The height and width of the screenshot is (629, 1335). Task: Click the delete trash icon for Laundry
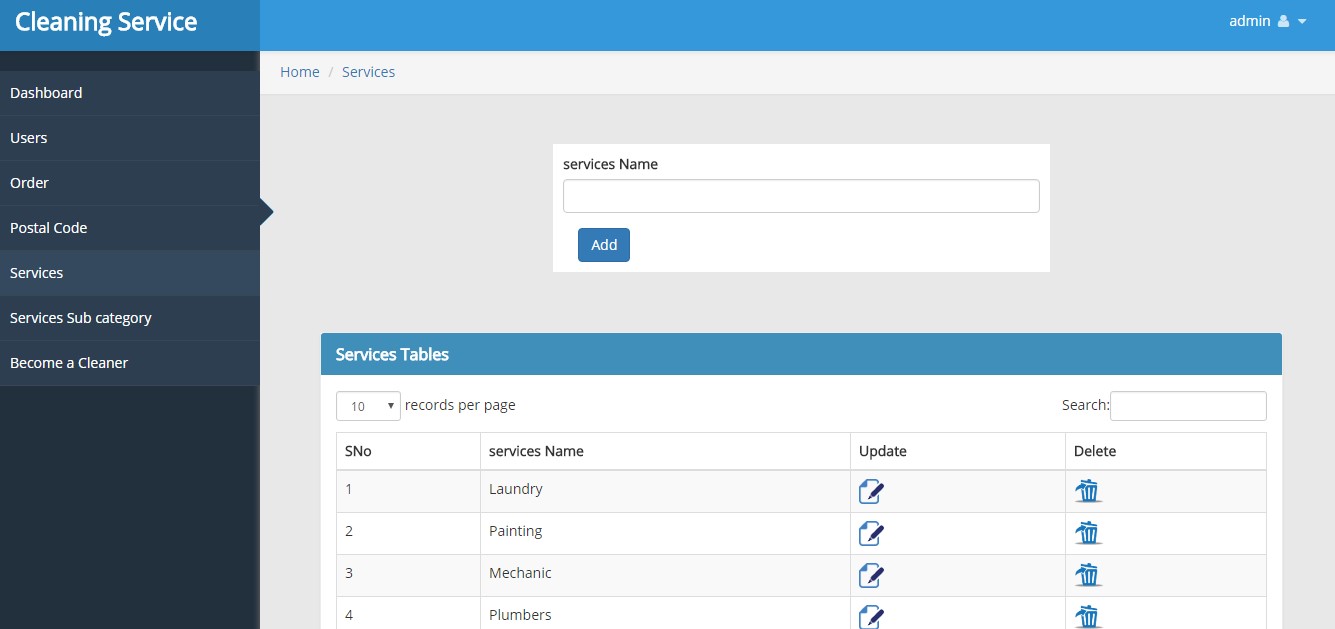click(x=1087, y=491)
